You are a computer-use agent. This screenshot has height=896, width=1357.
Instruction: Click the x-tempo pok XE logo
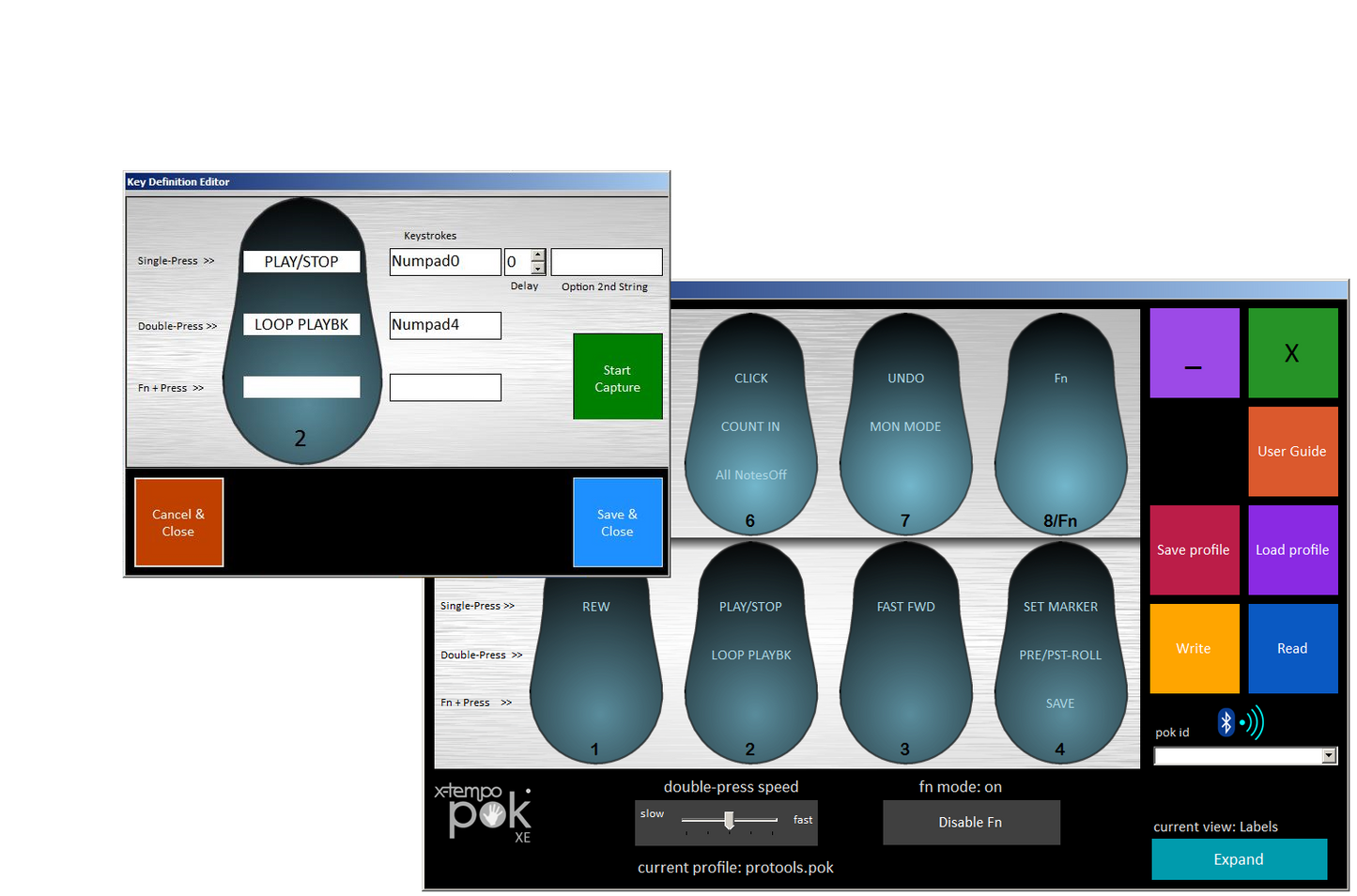[484, 812]
